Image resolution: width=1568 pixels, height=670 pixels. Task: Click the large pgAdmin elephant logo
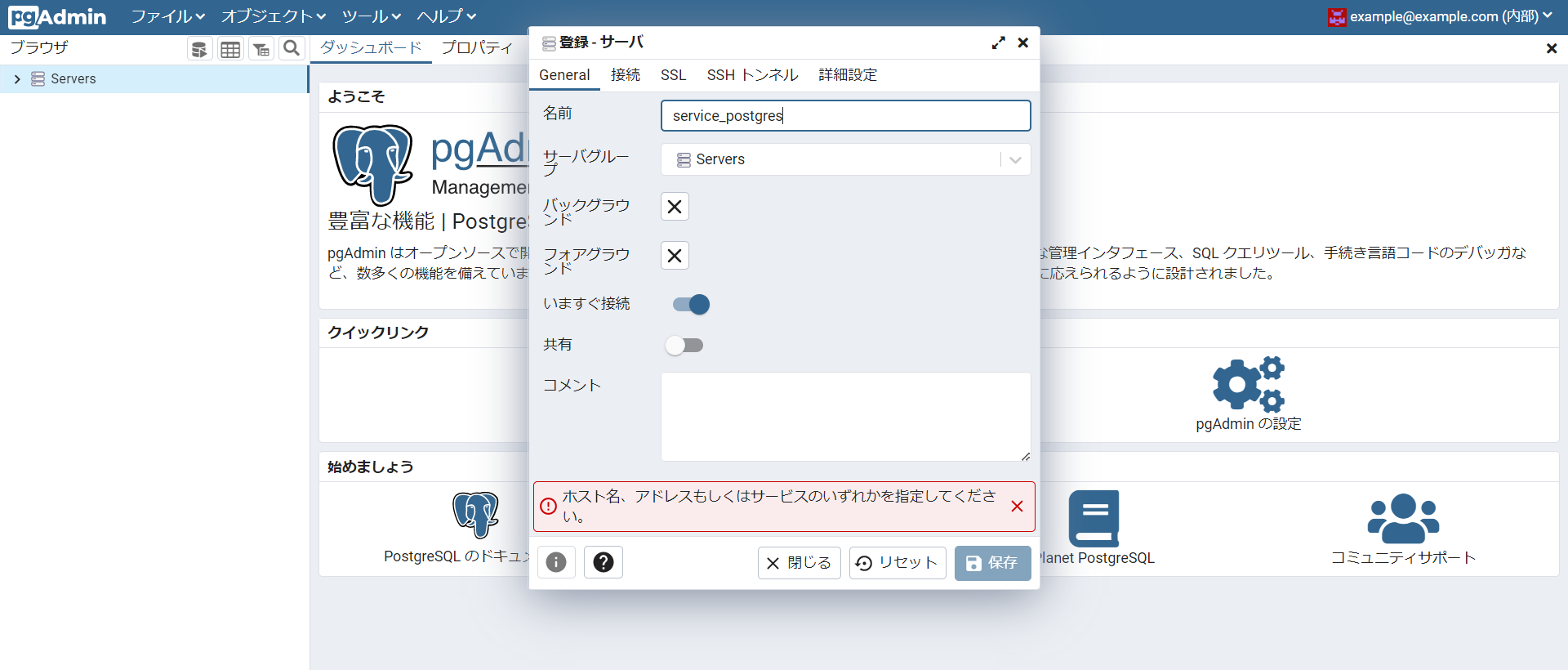pyautogui.click(x=372, y=164)
